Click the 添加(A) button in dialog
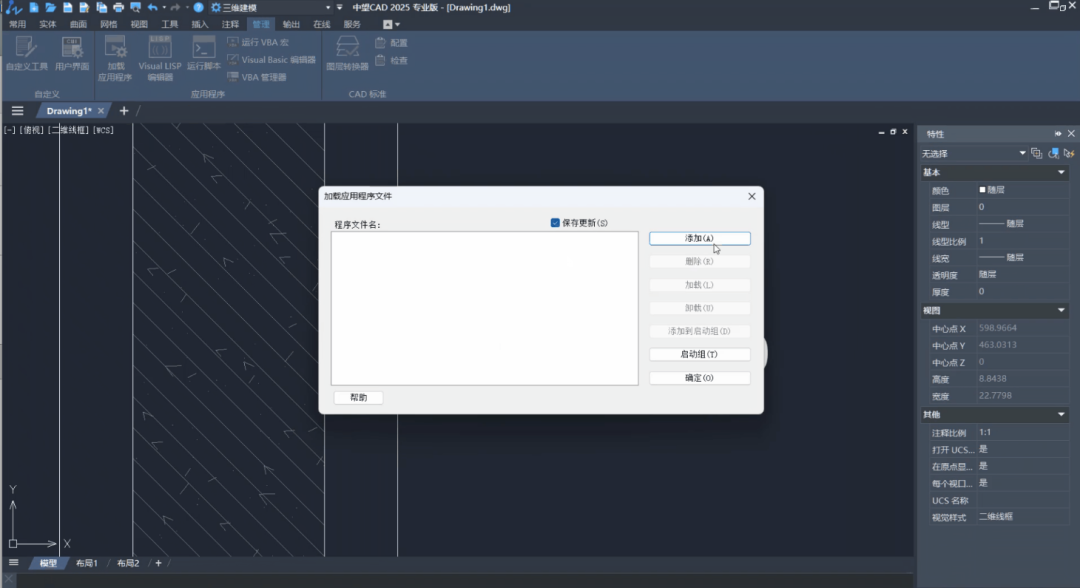This screenshot has height=588, width=1080. [x=700, y=238]
